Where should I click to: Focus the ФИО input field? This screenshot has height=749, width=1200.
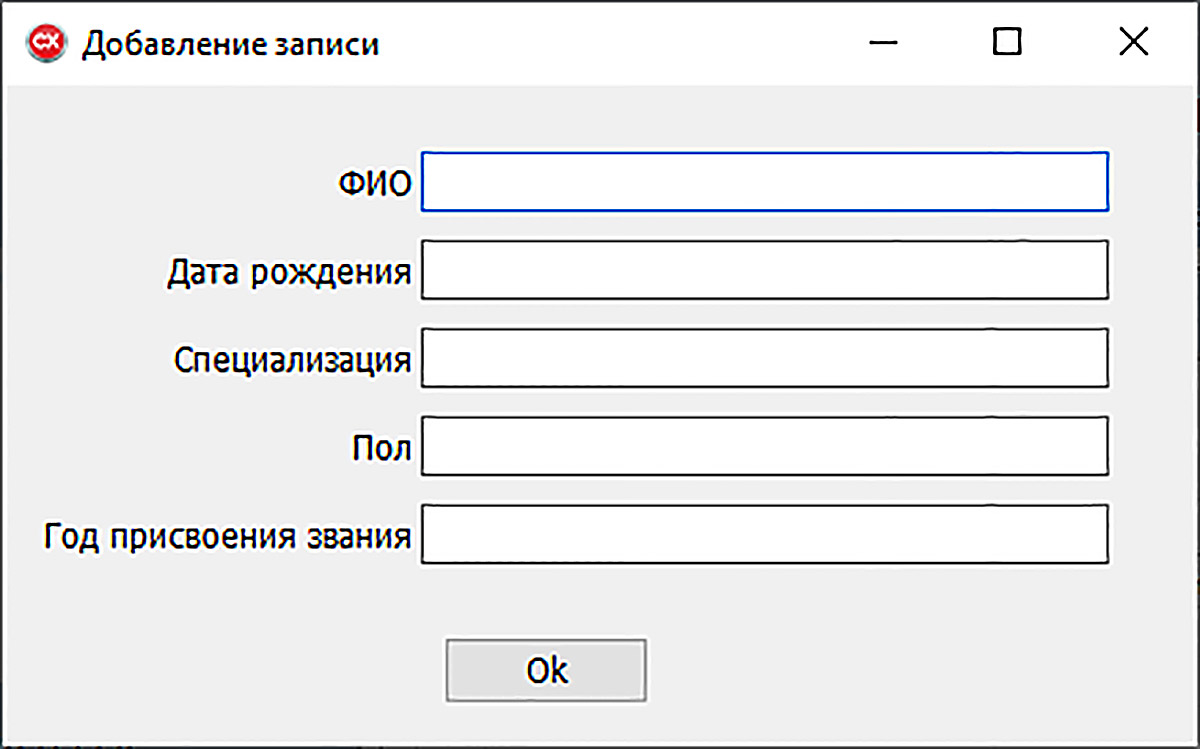click(x=765, y=182)
